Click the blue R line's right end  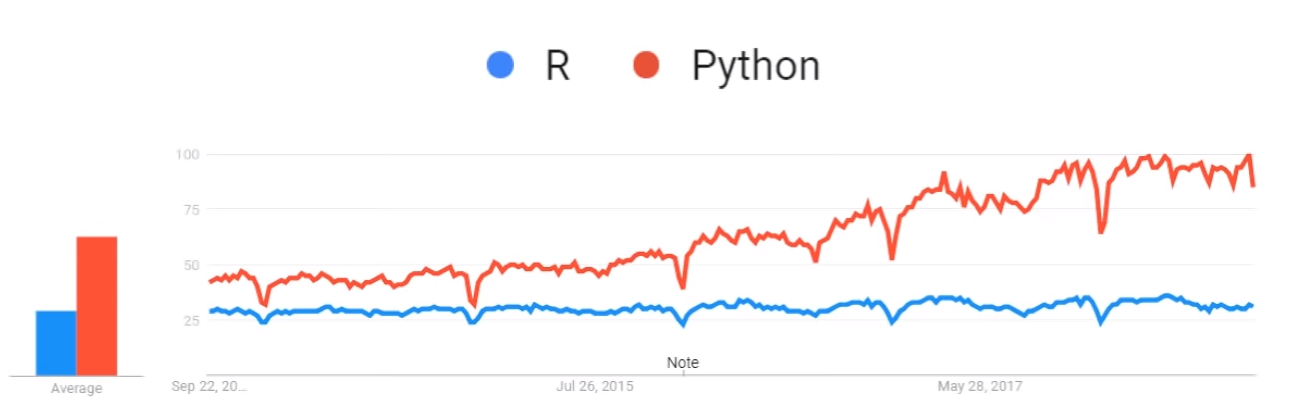(x=1252, y=305)
